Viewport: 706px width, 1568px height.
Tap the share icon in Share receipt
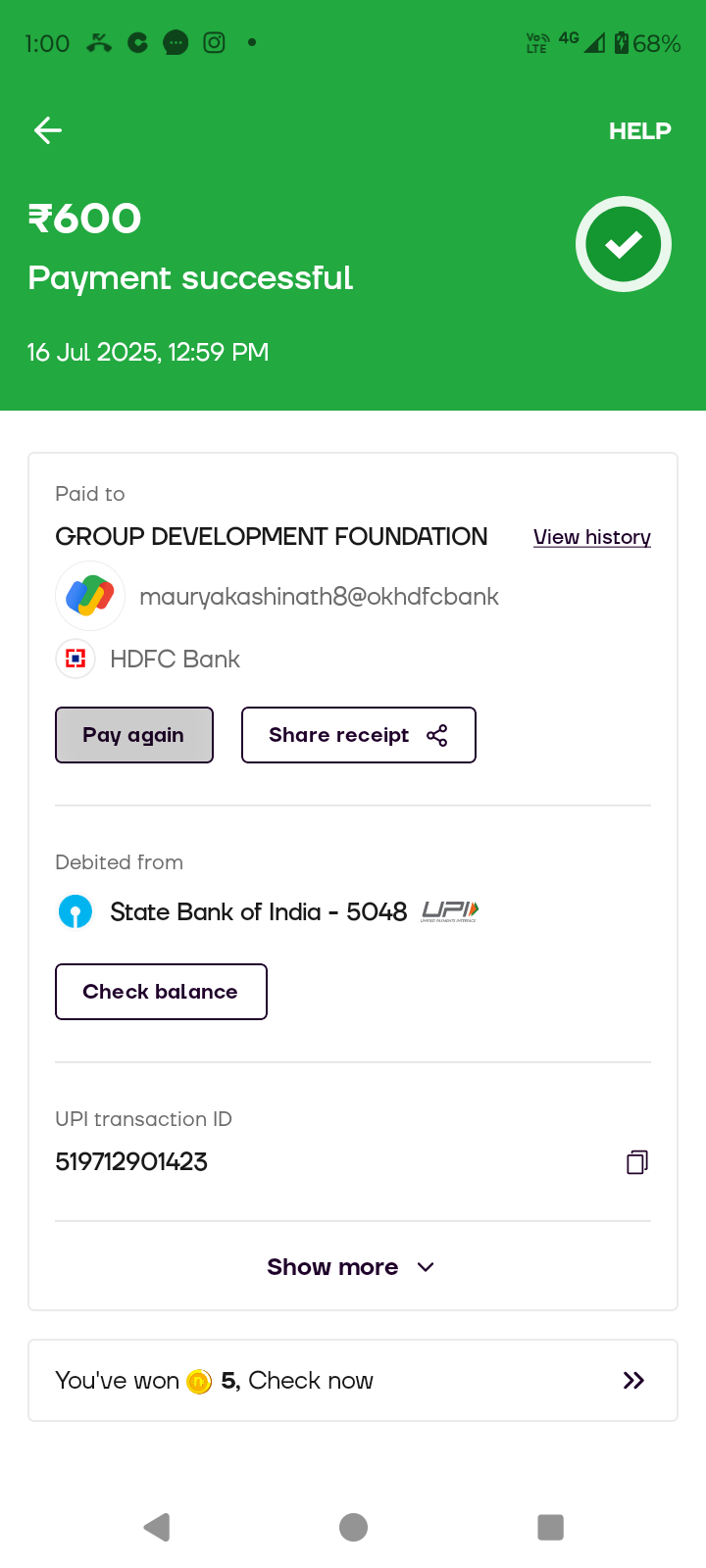(437, 735)
